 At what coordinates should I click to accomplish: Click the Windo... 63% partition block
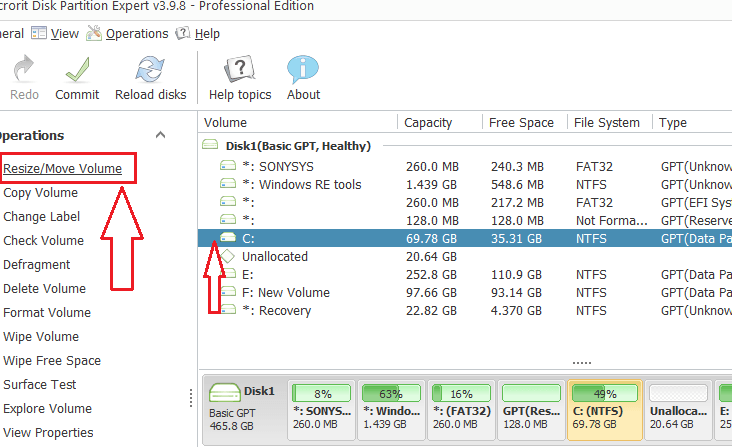pos(391,410)
